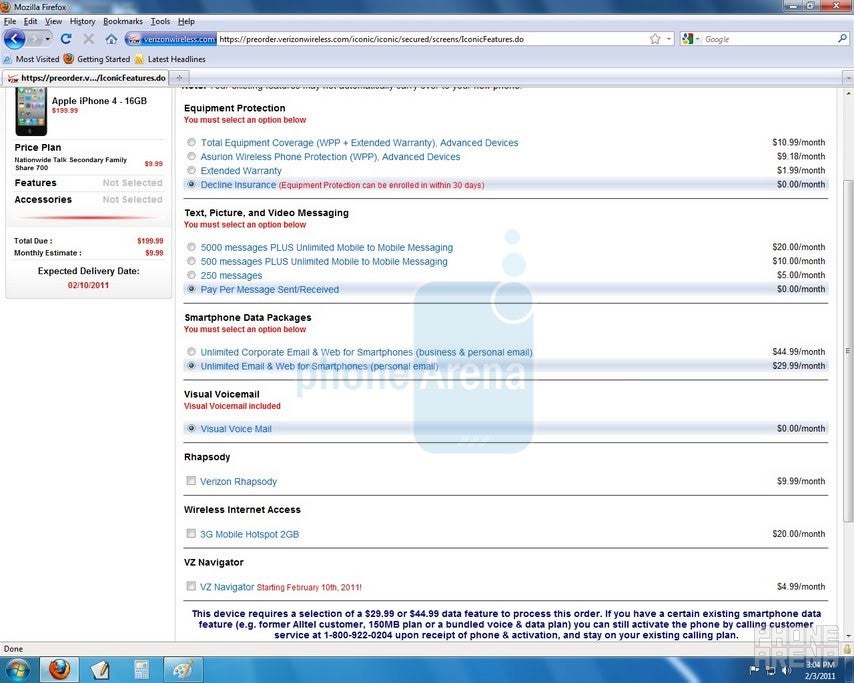Open the Tools menu
The height and width of the screenshot is (683, 854).
(x=160, y=21)
